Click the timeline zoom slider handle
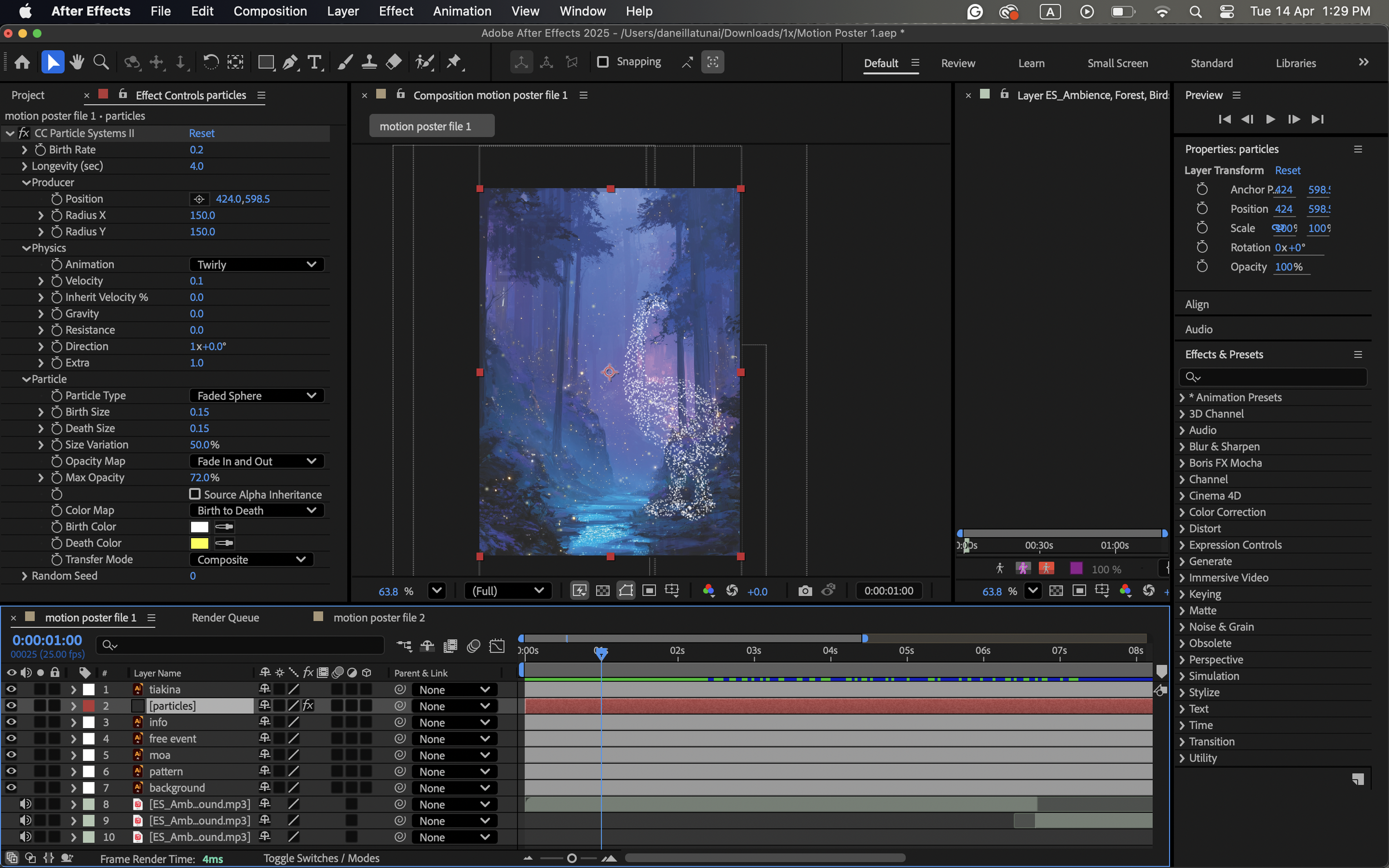This screenshot has width=1389, height=868. click(572, 858)
